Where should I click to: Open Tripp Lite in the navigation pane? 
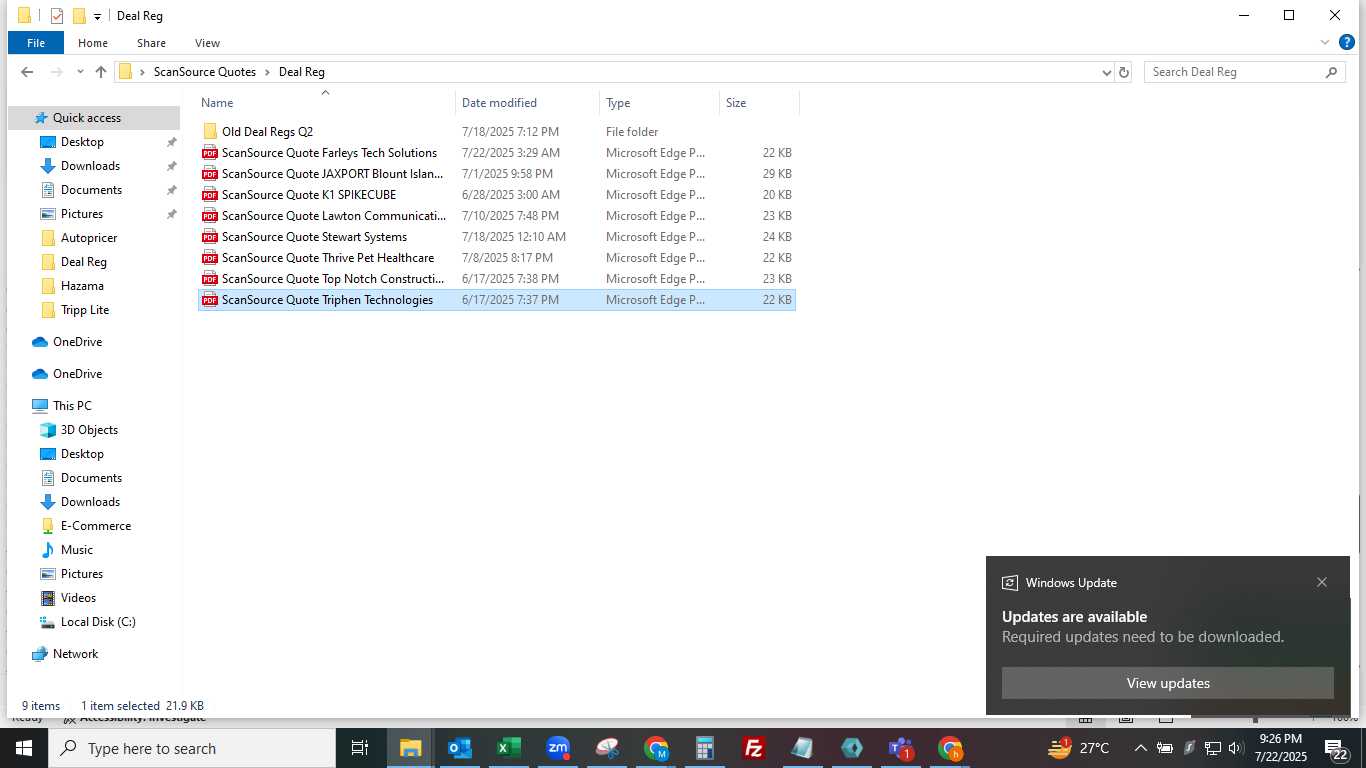85,310
